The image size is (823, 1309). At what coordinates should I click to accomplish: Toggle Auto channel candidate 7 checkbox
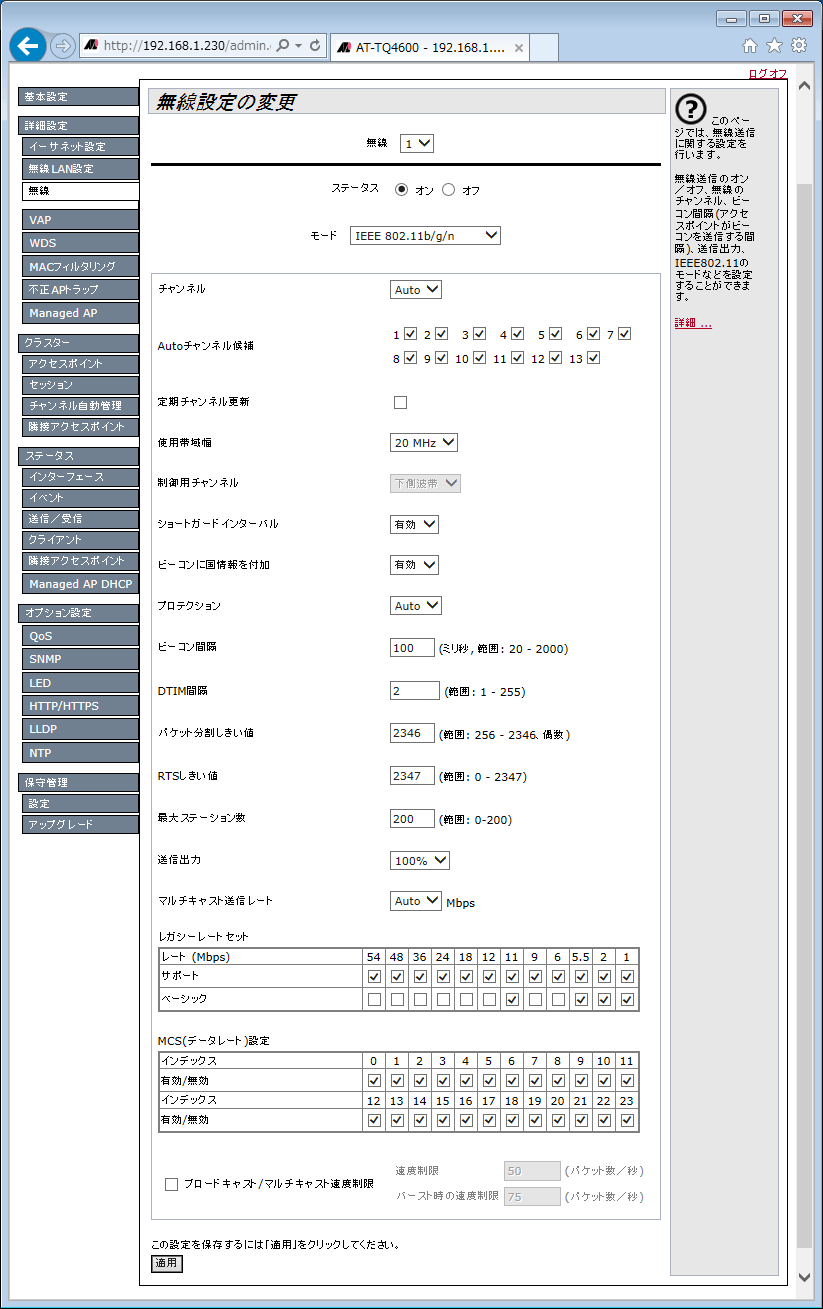tap(625, 334)
